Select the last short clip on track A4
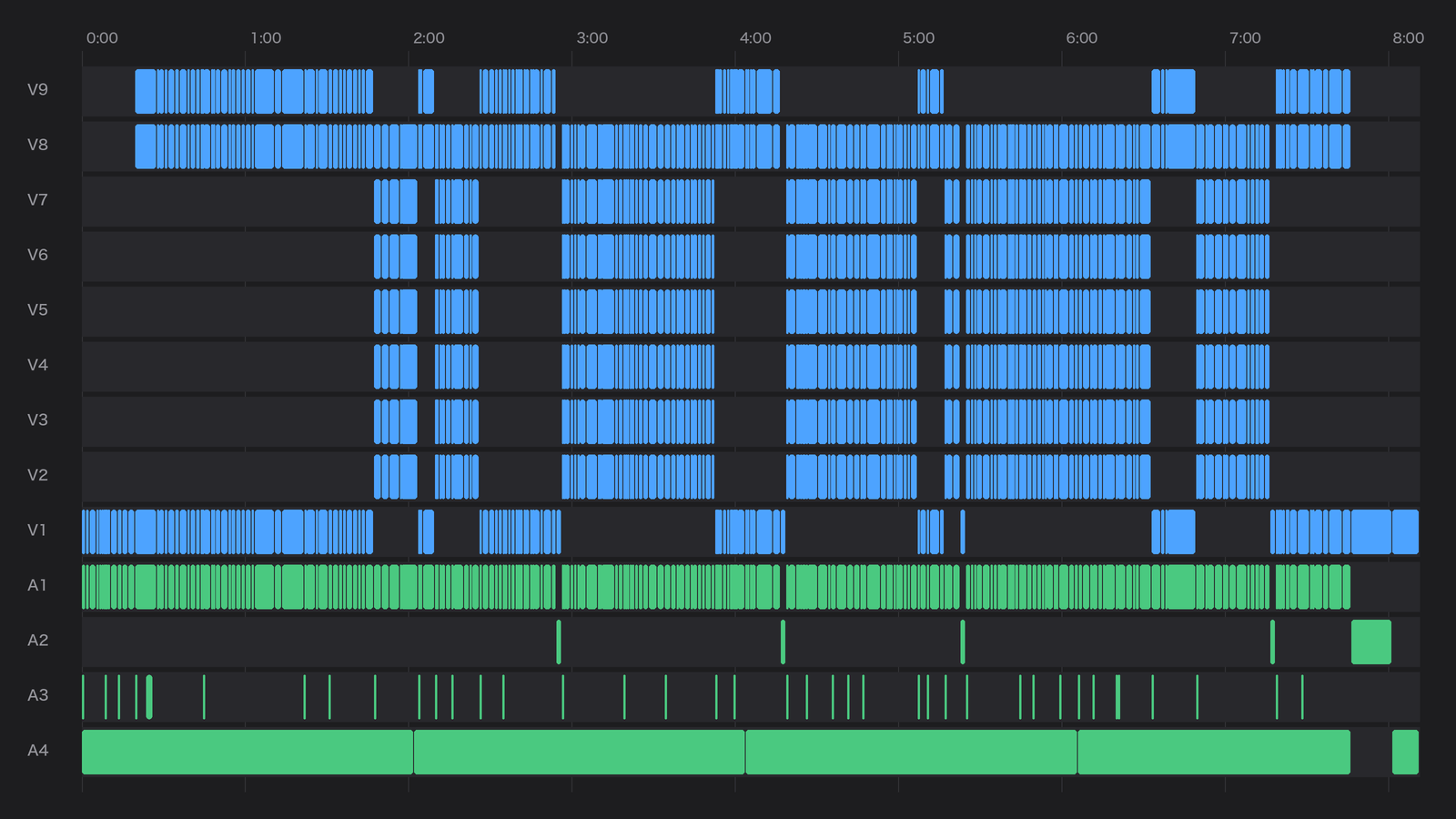The image size is (1456, 819). [1405, 752]
